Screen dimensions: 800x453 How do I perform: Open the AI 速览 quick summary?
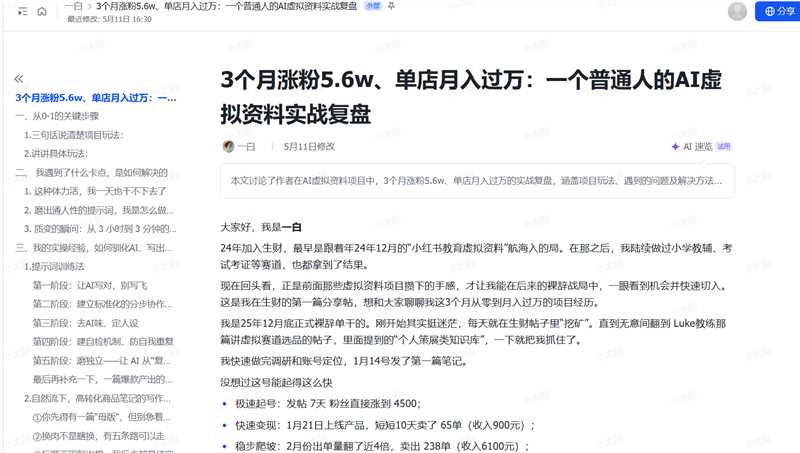697,147
